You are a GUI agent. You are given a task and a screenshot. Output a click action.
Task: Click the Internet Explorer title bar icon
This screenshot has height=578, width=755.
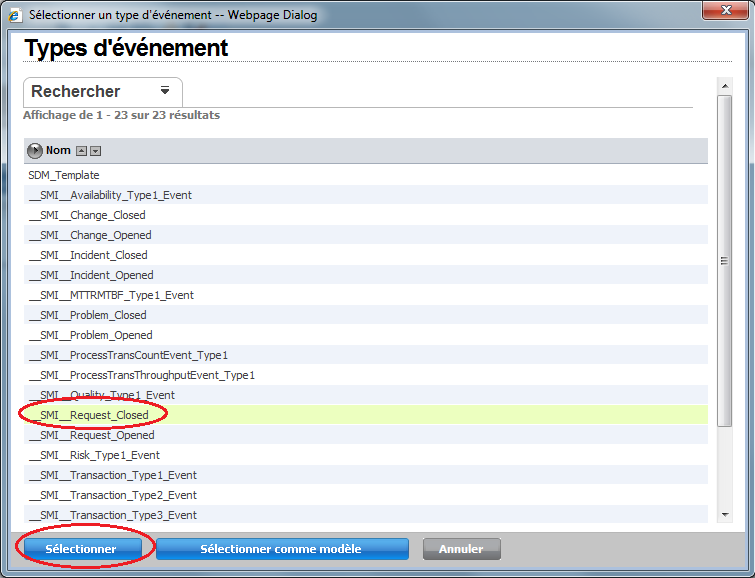15,15
